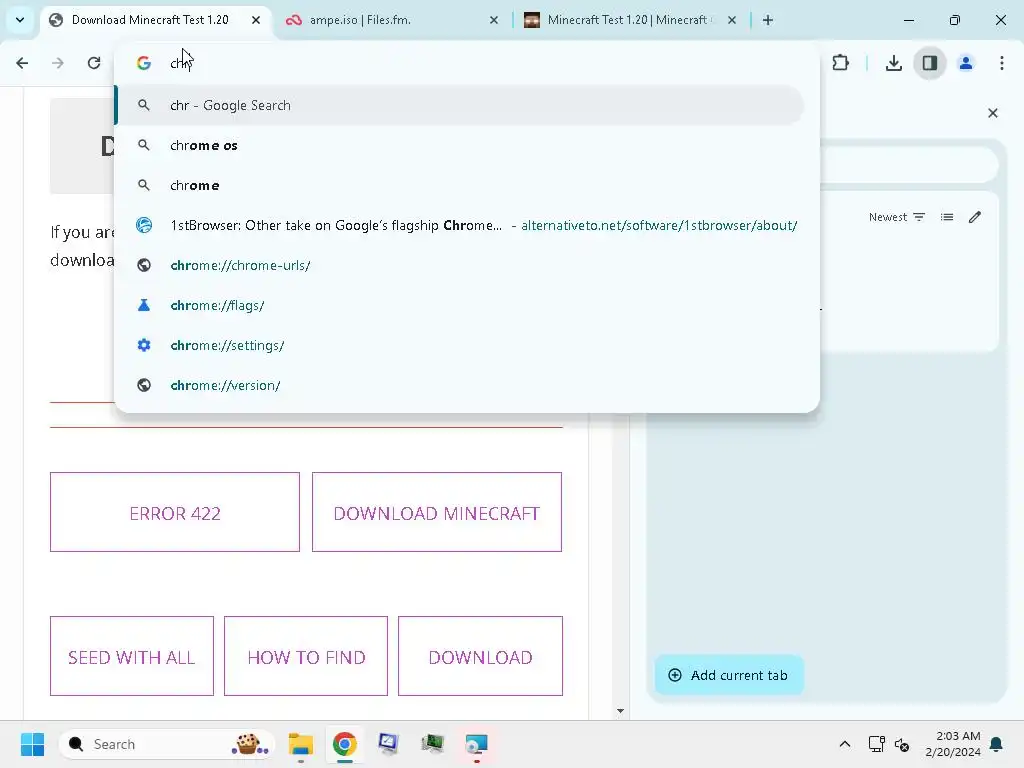Image resolution: width=1024 pixels, height=768 pixels.
Task: Click the SEED WITH ALL button
Action: 132,656
